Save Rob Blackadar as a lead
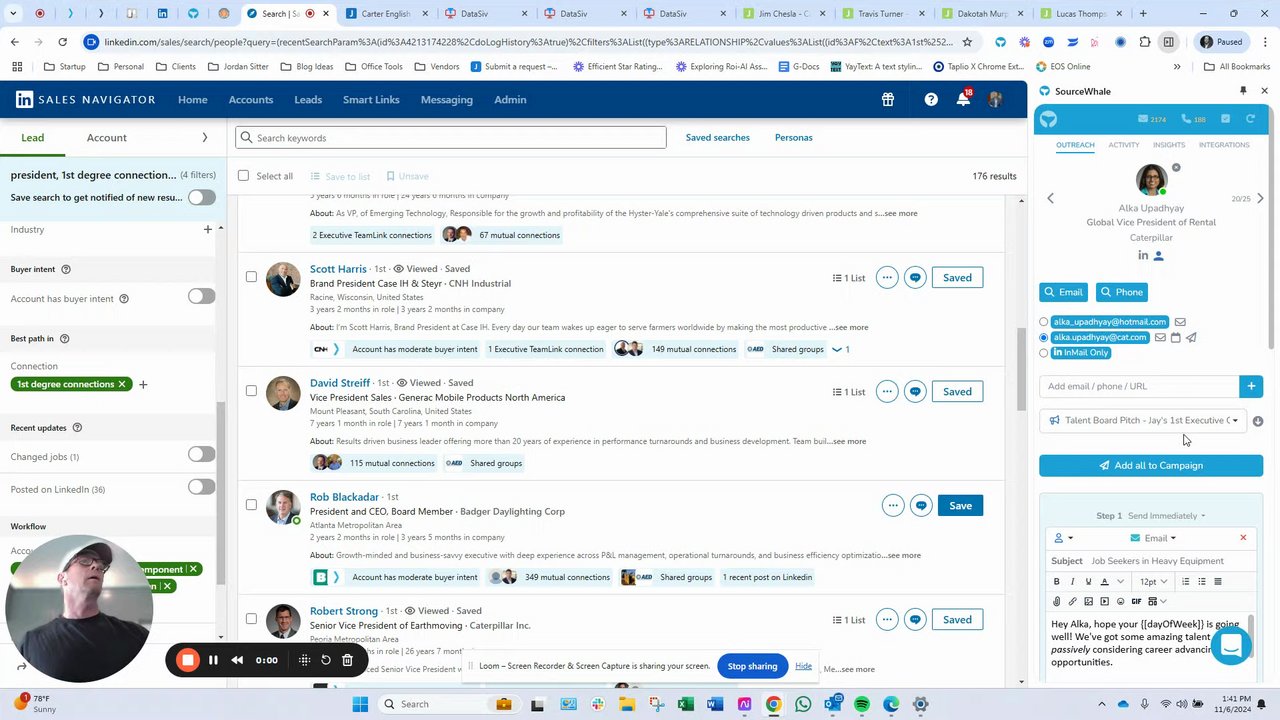 [960, 505]
